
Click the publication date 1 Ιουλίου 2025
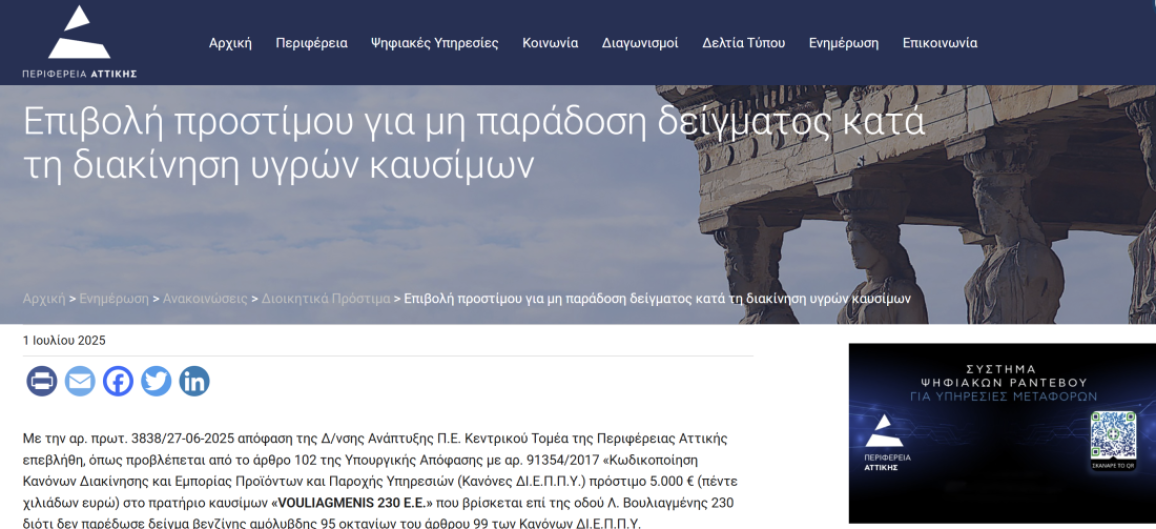click(x=64, y=340)
